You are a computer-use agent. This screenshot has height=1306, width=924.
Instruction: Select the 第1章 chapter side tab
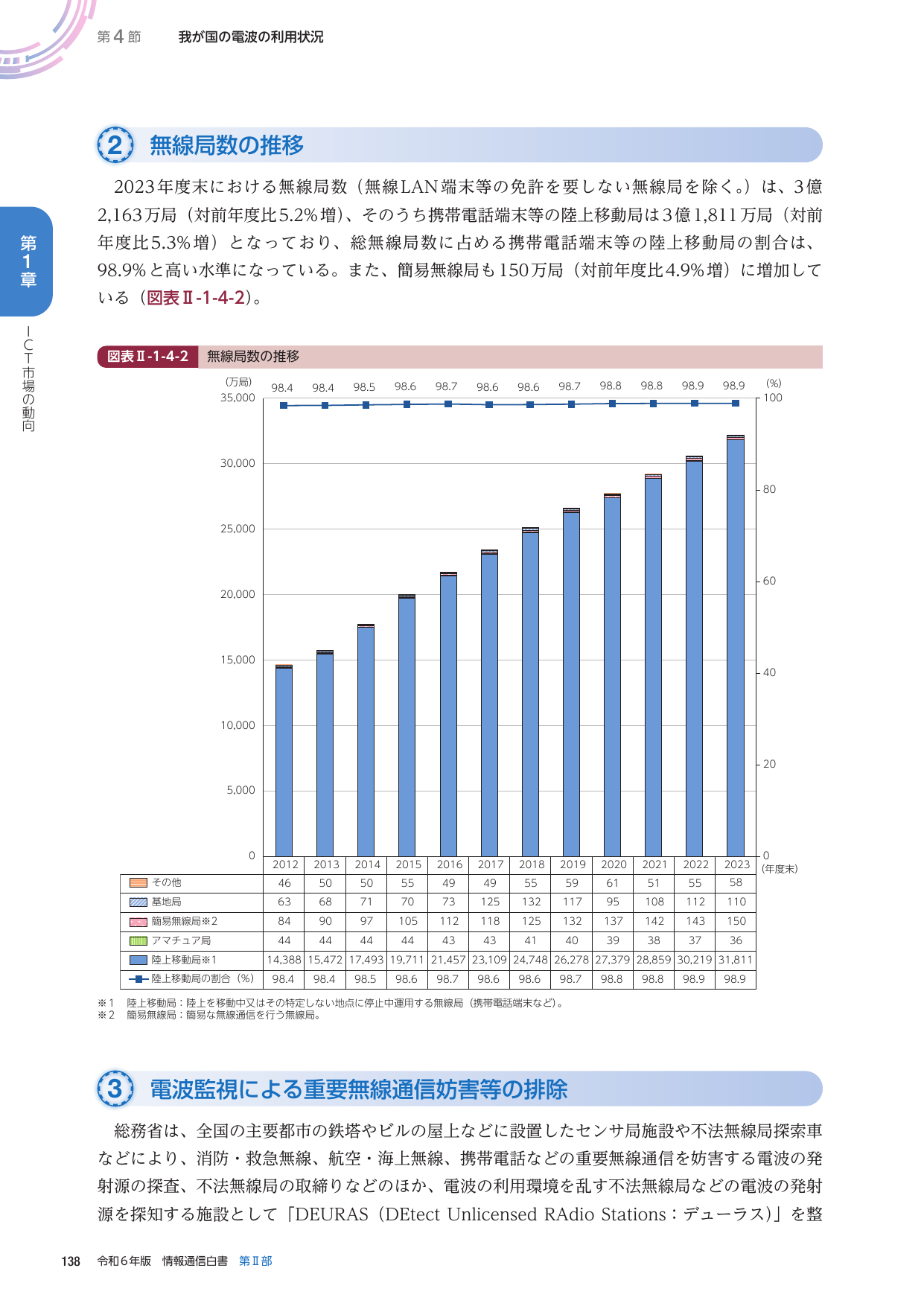[x=27, y=261]
